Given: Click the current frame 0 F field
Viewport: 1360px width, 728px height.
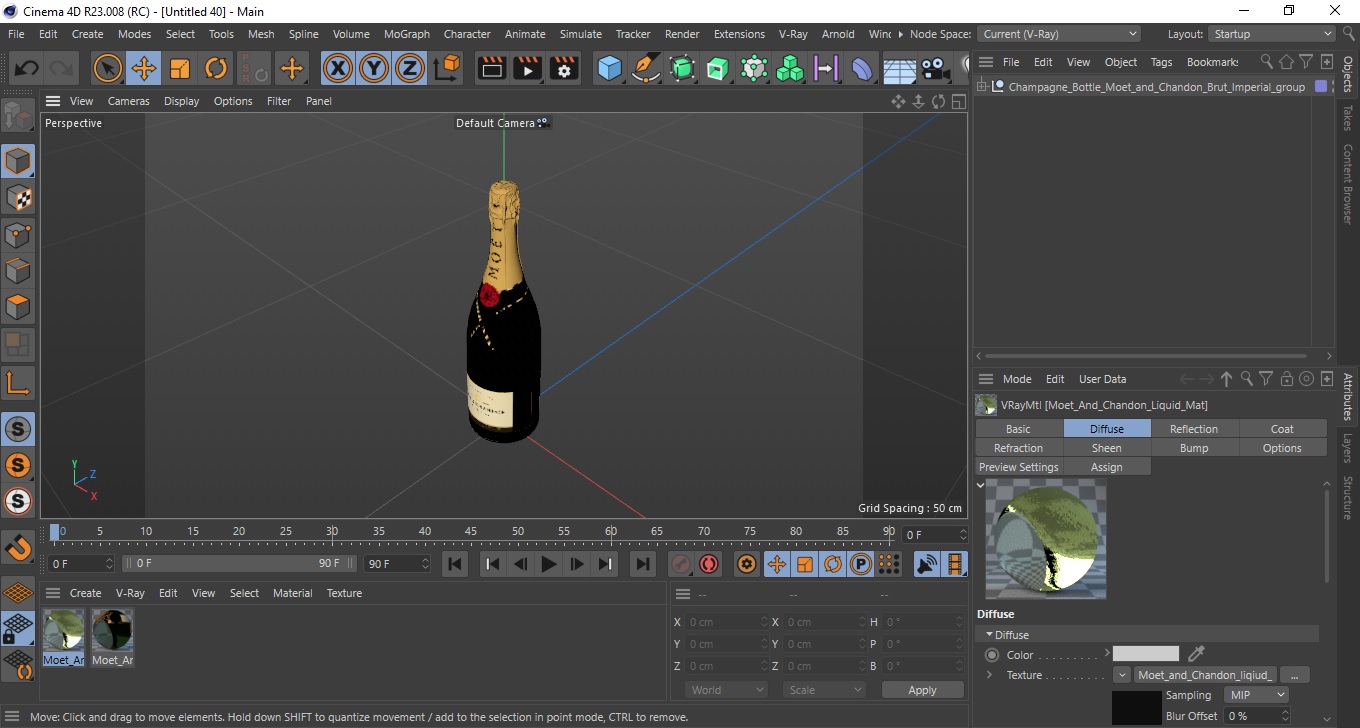Looking at the screenshot, I should pos(934,535).
